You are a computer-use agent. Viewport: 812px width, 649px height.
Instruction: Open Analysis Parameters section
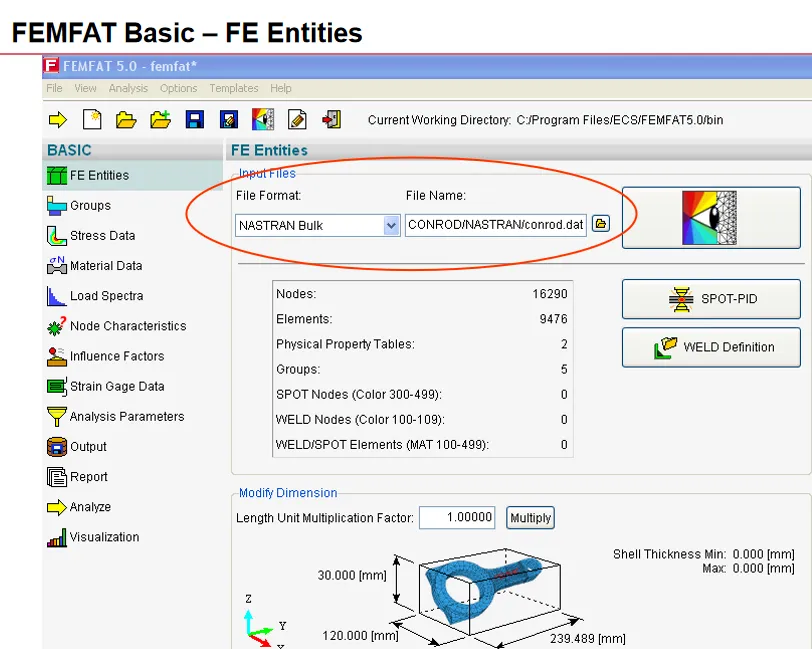115,416
